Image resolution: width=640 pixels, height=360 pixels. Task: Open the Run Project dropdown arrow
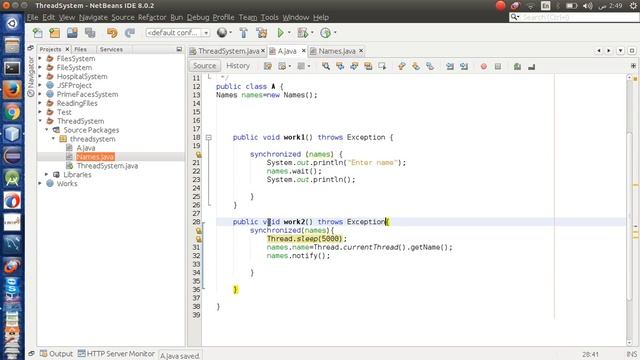pos(289,33)
